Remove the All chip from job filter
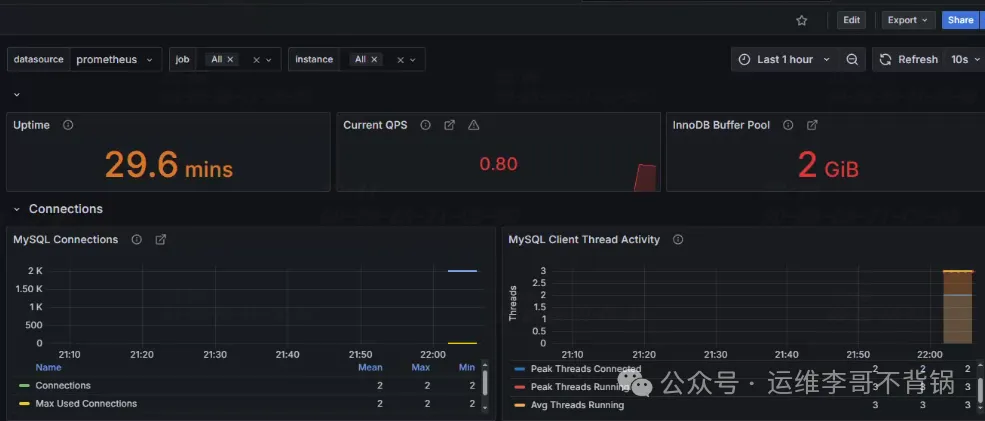The image size is (985, 421). coord(230,60)
